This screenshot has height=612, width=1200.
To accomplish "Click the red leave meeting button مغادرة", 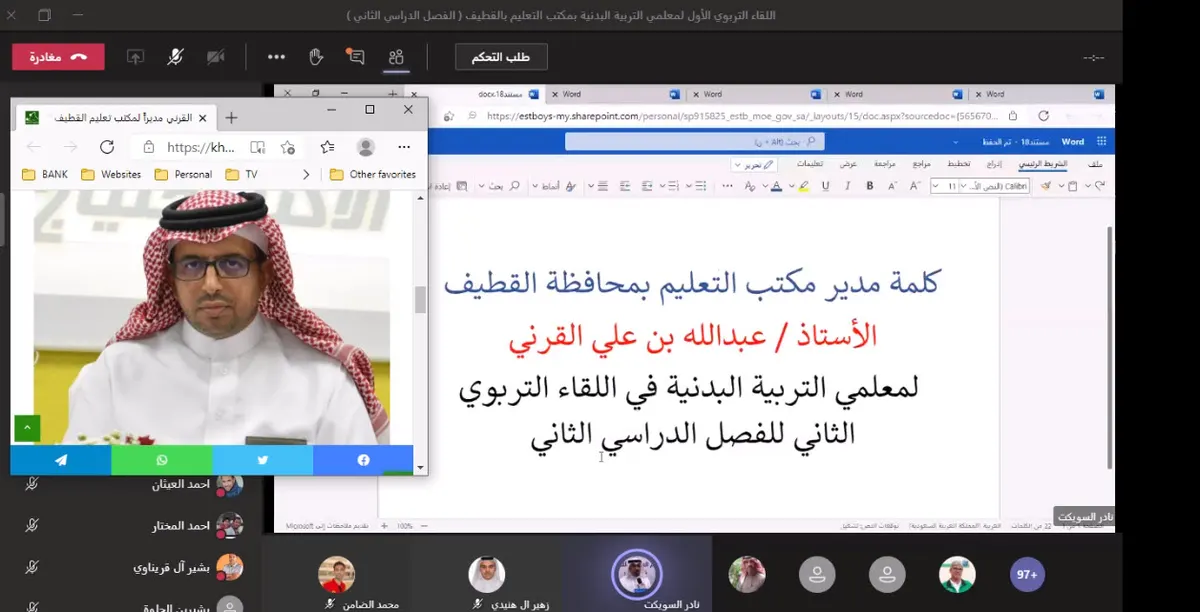I will coord(58,57).
